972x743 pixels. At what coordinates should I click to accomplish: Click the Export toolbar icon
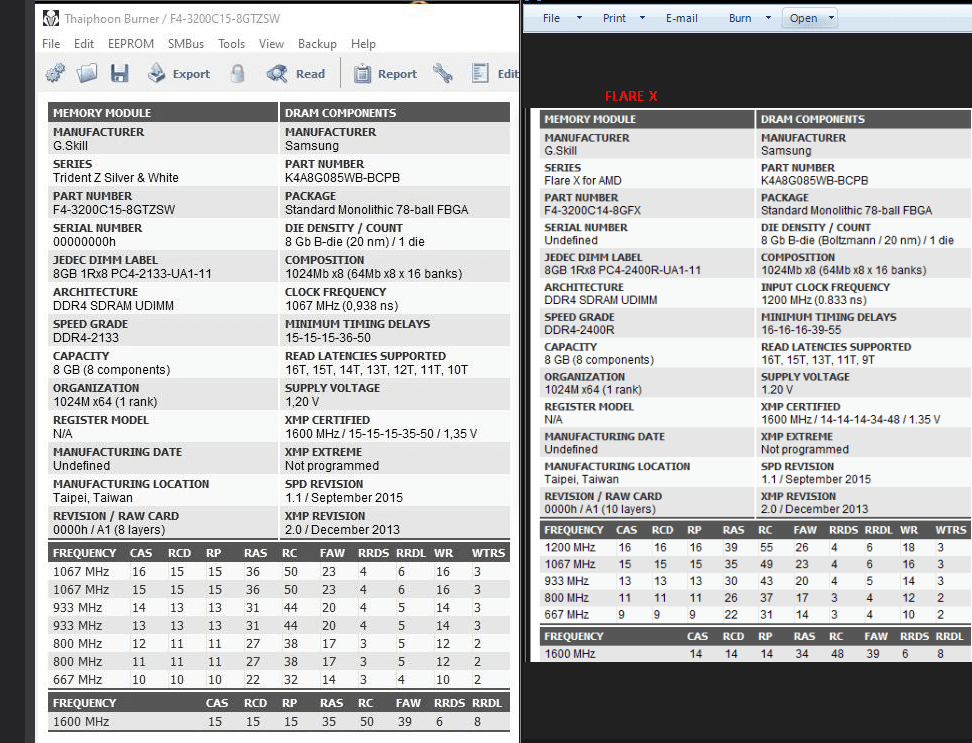point(156,73)
